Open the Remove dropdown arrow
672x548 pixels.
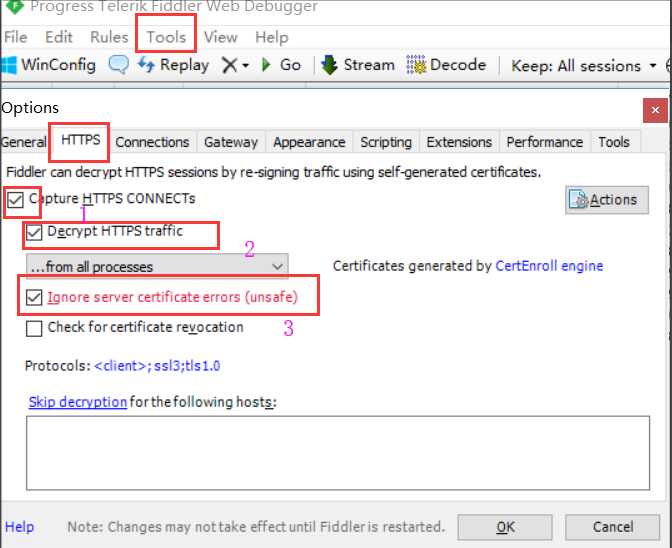point(246,66)
